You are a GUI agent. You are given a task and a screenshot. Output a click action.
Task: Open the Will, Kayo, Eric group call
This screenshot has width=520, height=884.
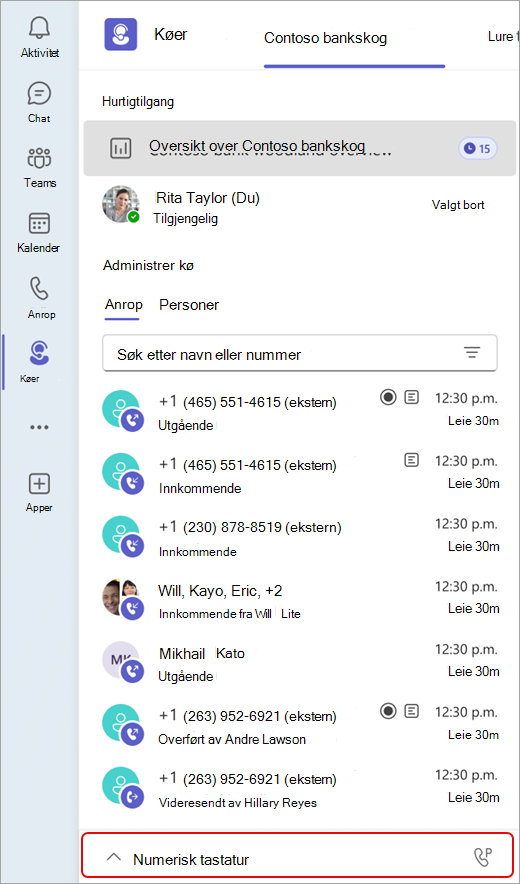(x=299, y=600)
